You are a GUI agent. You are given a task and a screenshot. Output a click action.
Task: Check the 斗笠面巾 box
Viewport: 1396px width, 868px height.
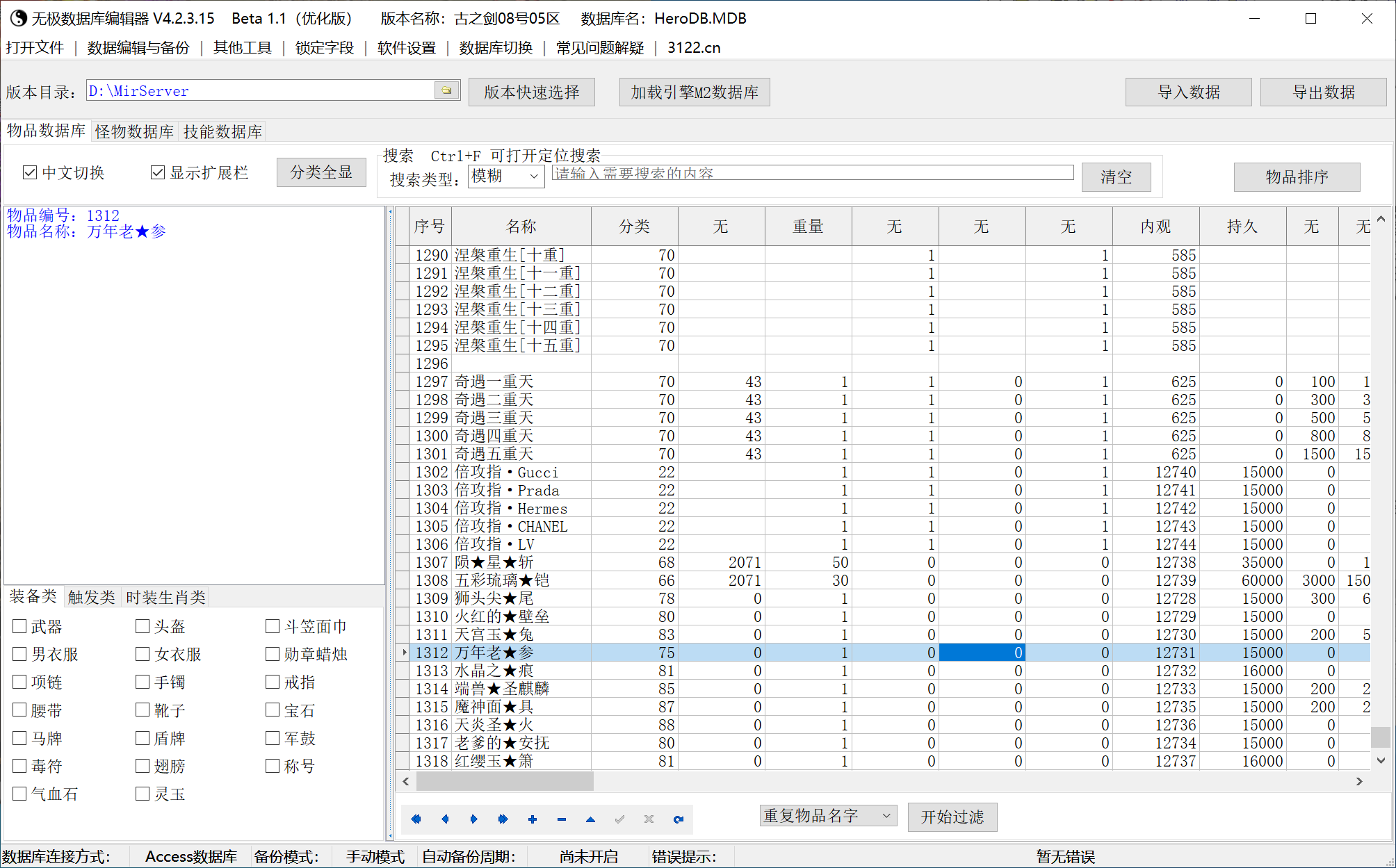[x=273, y=626]
